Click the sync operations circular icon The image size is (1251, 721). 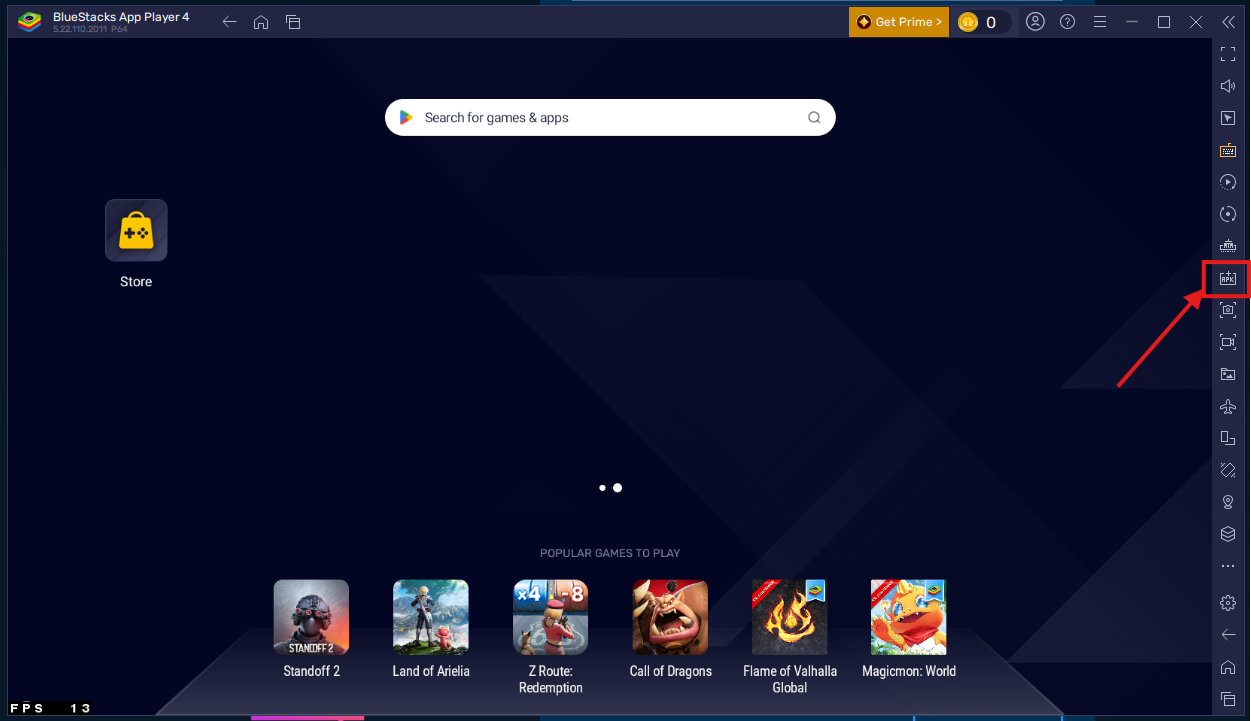tap(1228, 214)
